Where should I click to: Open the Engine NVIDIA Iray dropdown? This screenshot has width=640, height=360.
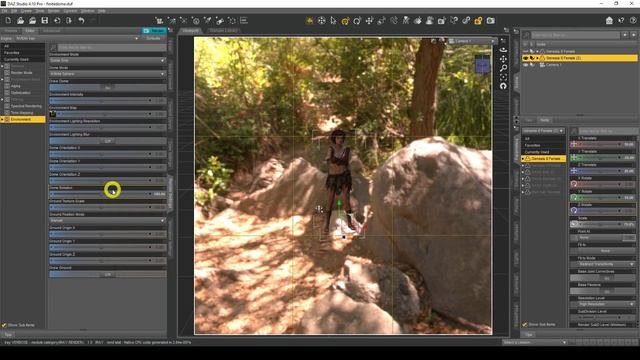click(76, 38)
